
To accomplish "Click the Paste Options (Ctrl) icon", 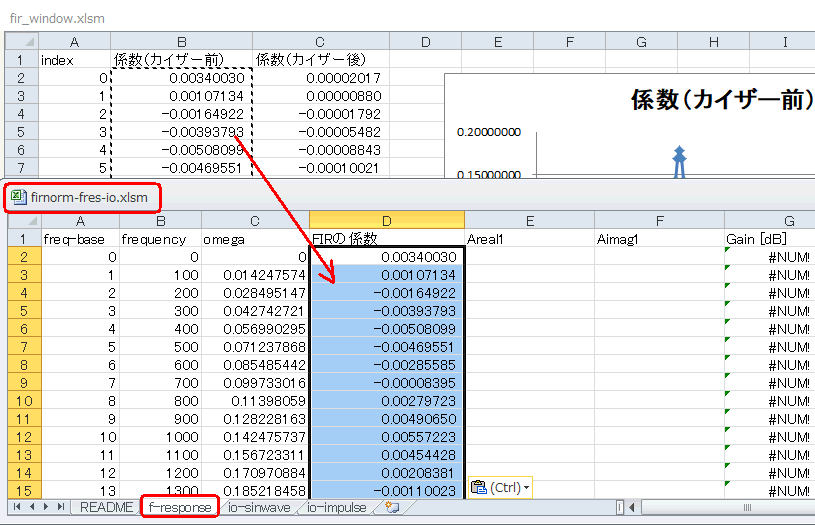I will click(479, 488).
